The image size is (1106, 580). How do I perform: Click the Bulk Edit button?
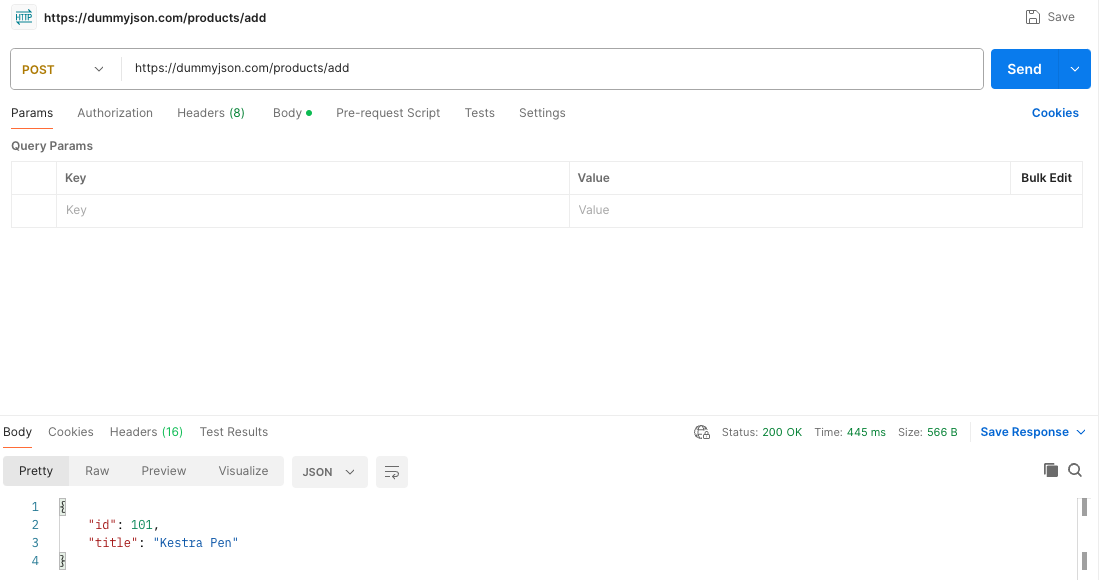pos(1046,178)
